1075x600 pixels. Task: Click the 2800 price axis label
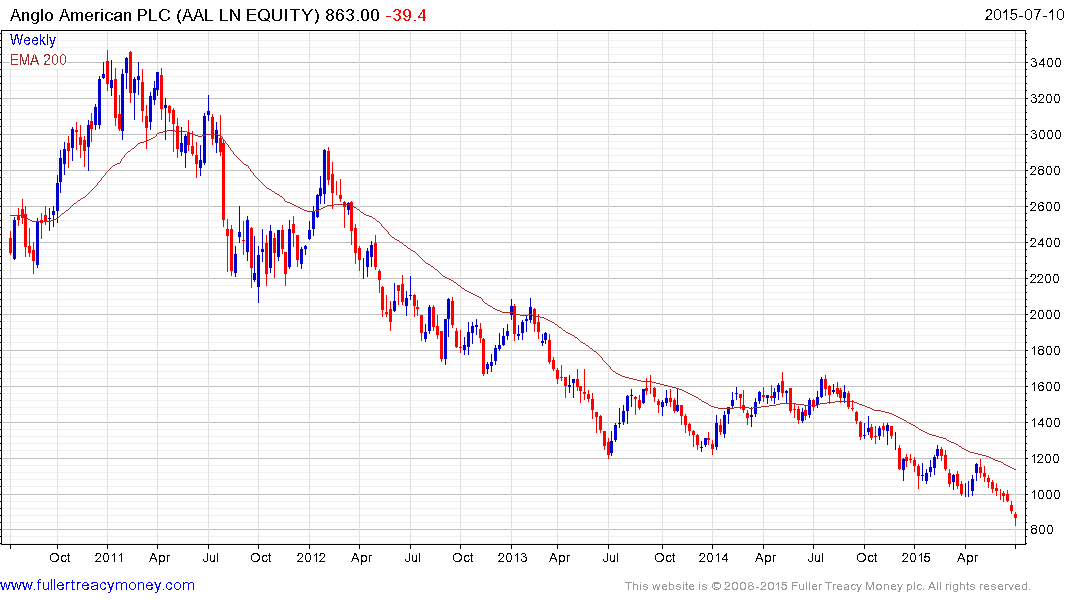(x=1046, y=171)
